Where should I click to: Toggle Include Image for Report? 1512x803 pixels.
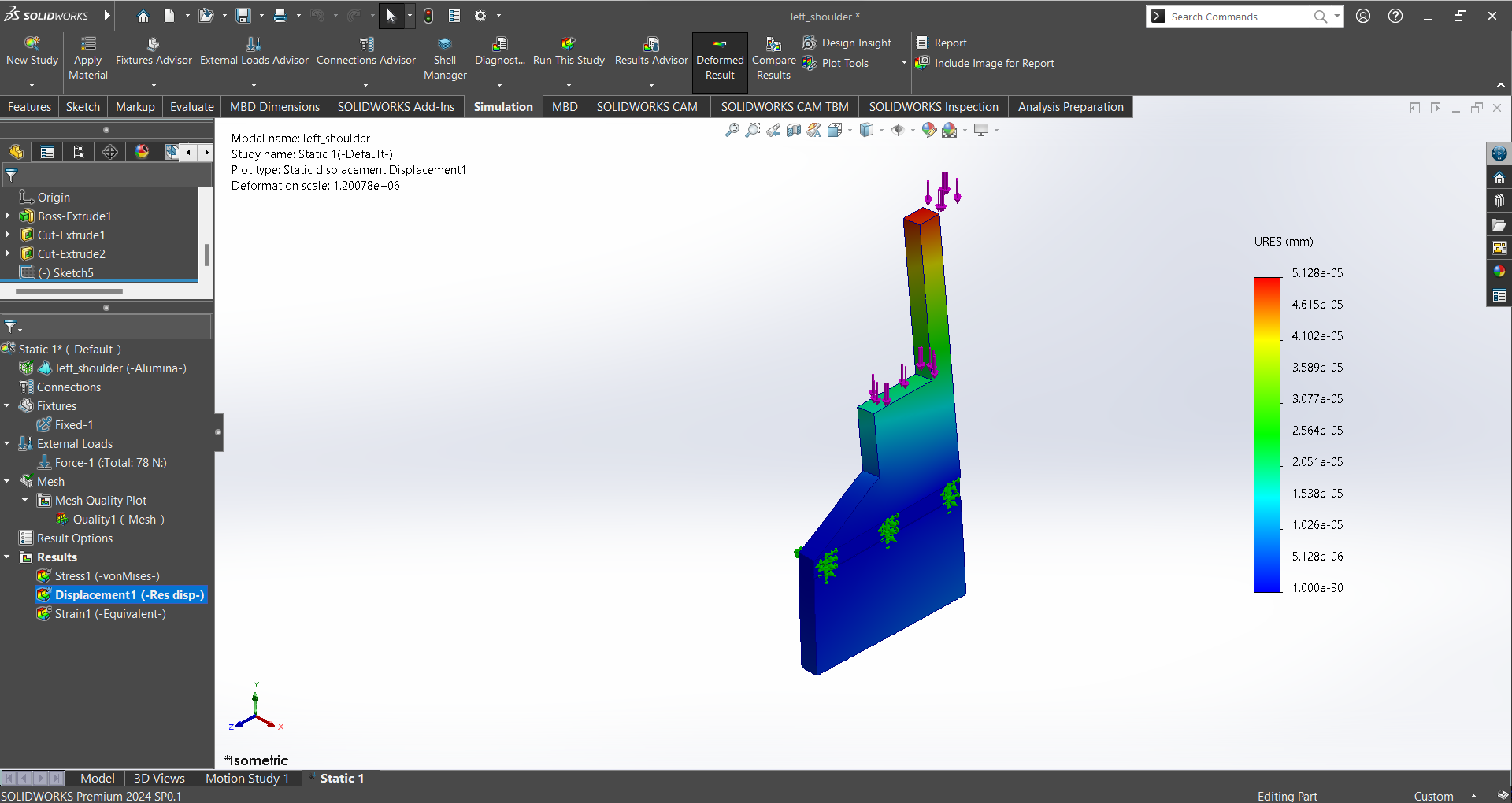(986, 63)
